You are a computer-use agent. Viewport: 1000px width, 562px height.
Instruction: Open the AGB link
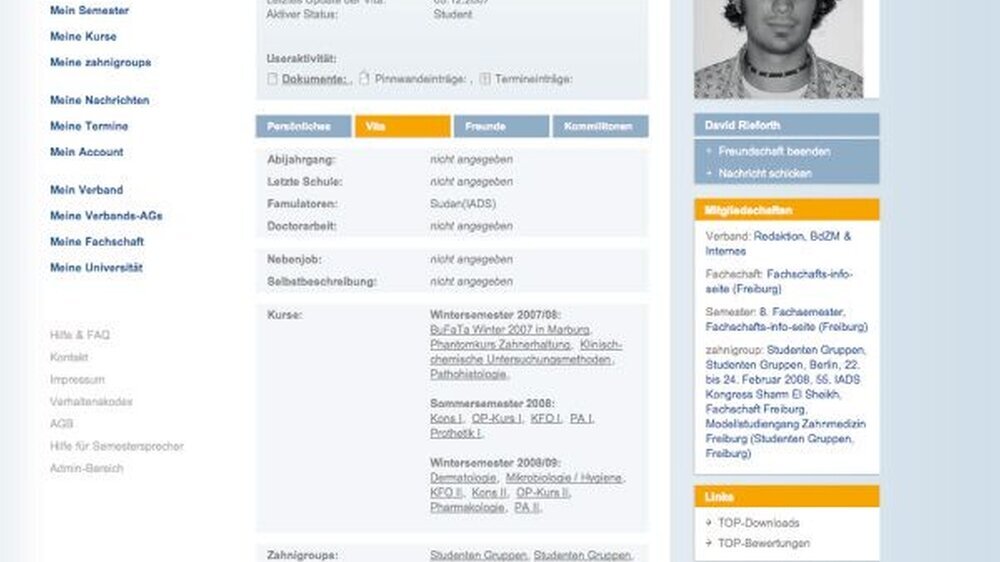tap(61, 424)
